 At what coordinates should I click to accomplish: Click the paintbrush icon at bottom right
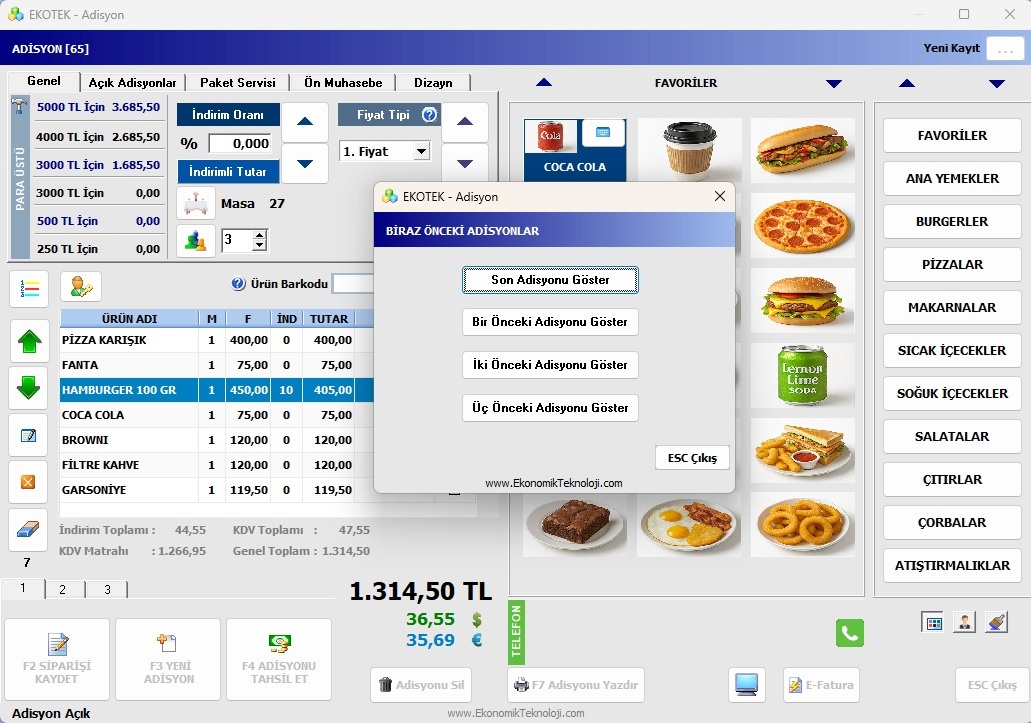(997, 622)
